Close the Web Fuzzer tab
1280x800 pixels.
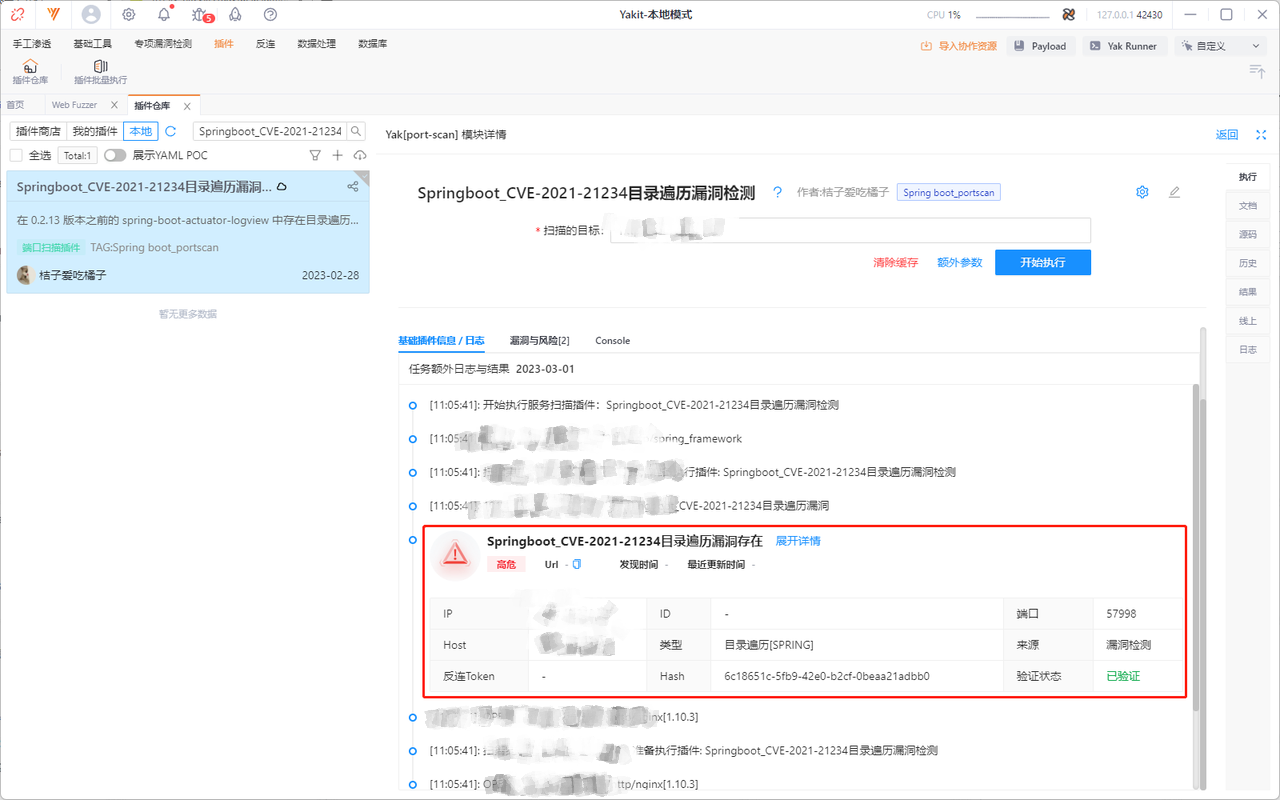click(x=114, y=105)
